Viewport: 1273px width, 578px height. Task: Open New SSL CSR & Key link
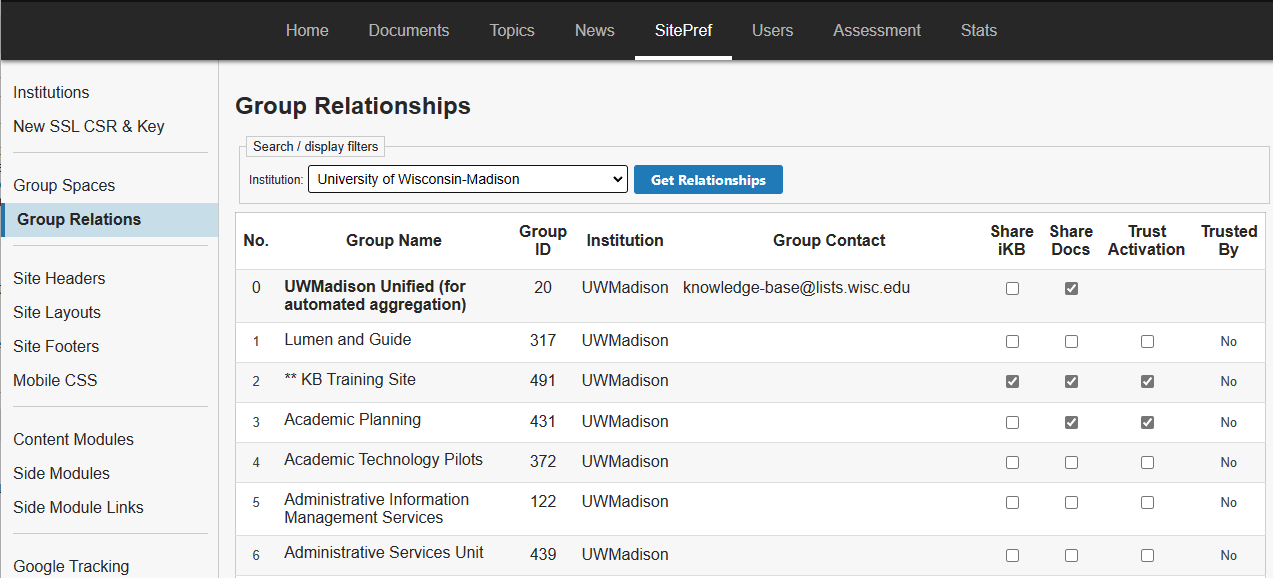tap(89, 126)
